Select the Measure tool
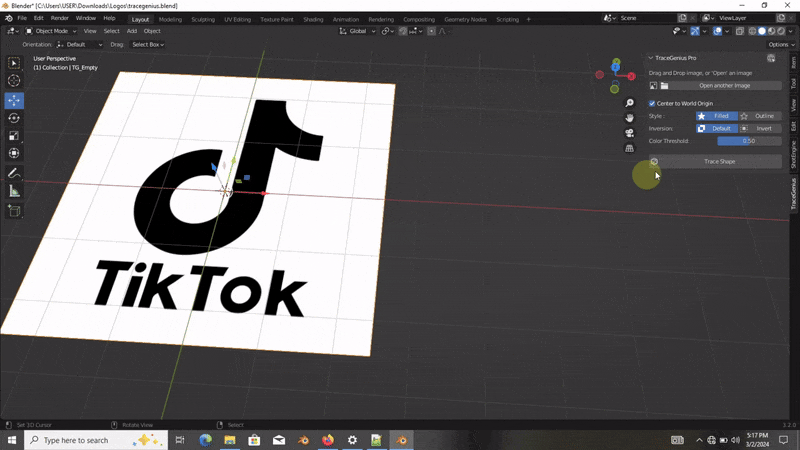The width and height of the screenshot is (800, 450). 14,191
